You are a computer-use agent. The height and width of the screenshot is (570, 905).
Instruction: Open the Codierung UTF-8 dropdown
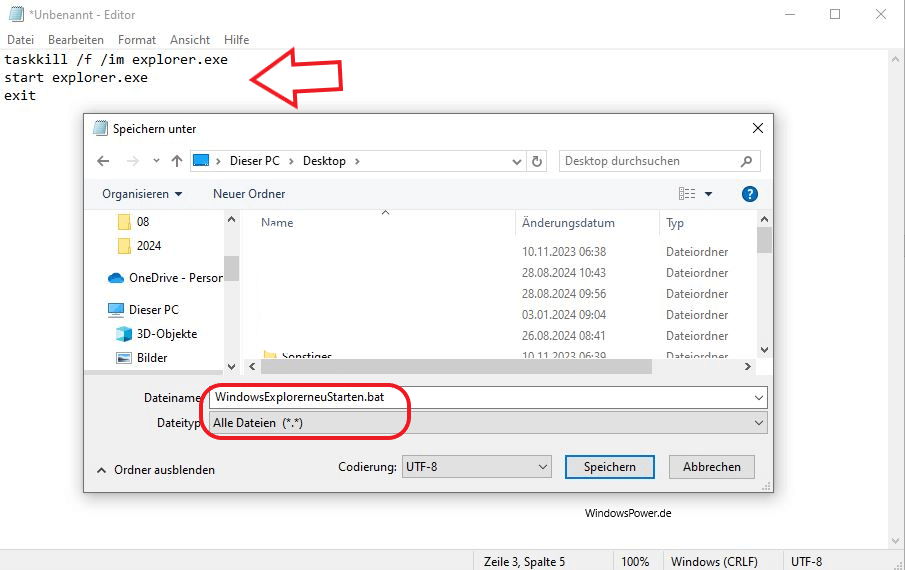[x=477, y=467]
